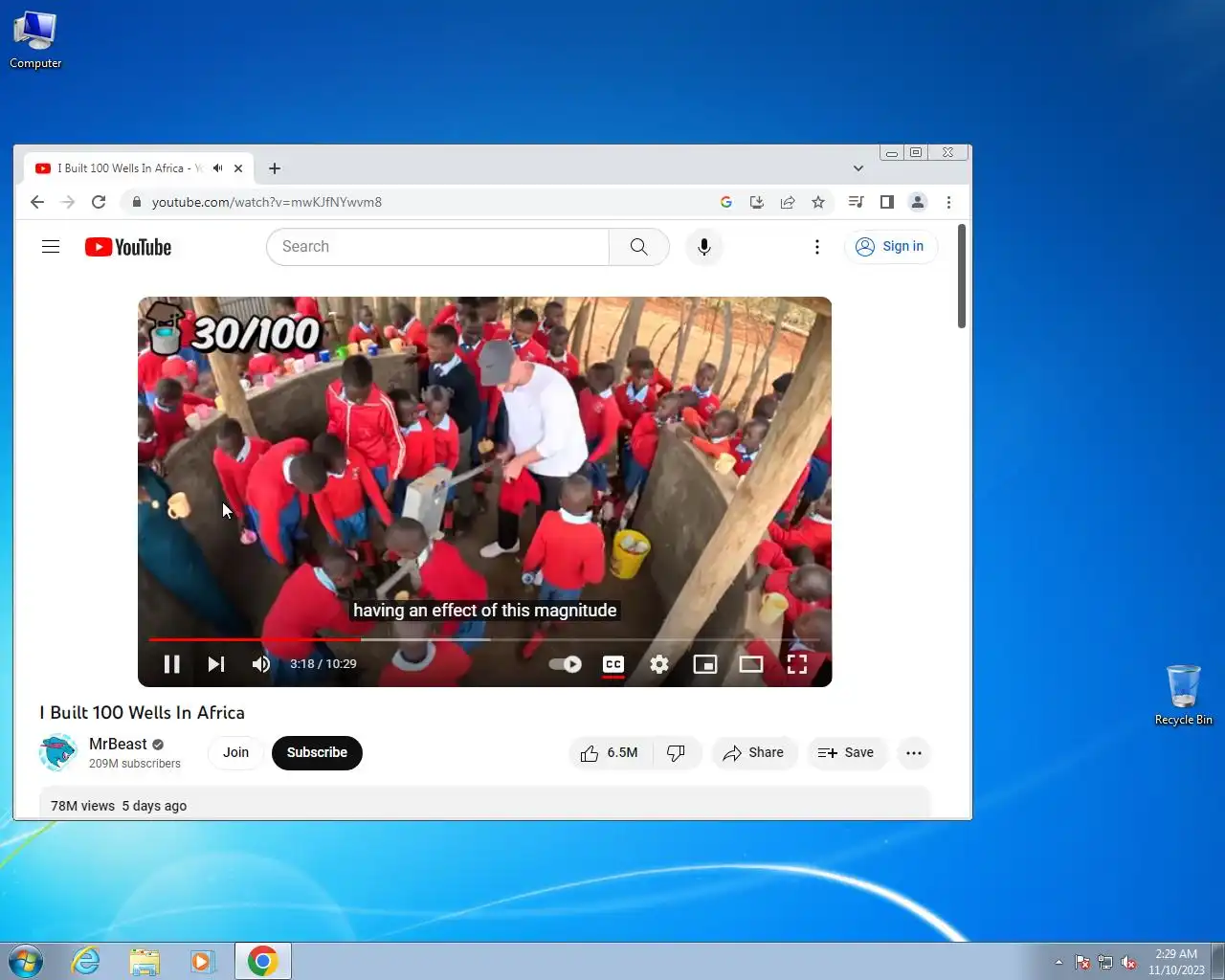Viewport: 1225px width, 980px height.
Task: Open YouTube hamburger guide menu
Action: pyautogui.click(x=51, y=247)
